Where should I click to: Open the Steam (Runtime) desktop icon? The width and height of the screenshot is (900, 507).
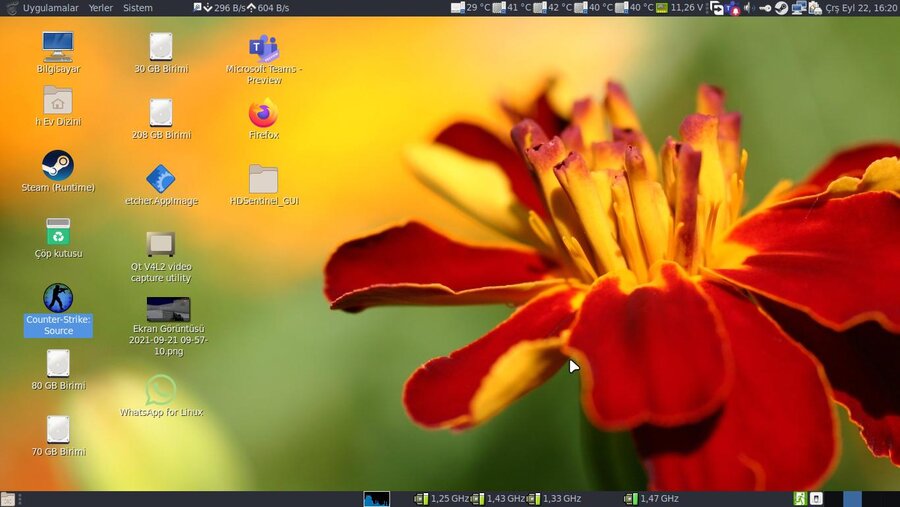click(x=58, y=165)
